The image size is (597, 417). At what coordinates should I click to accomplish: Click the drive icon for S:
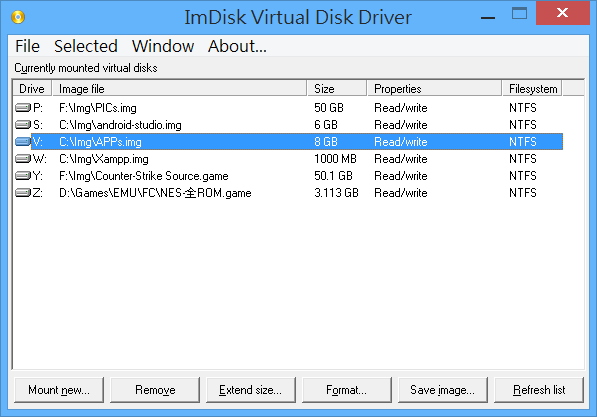pos(23,125)
